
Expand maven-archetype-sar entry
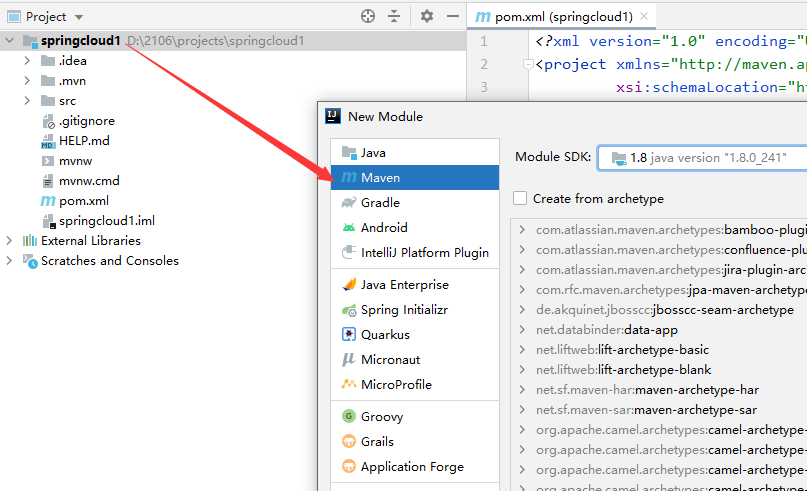522,410
